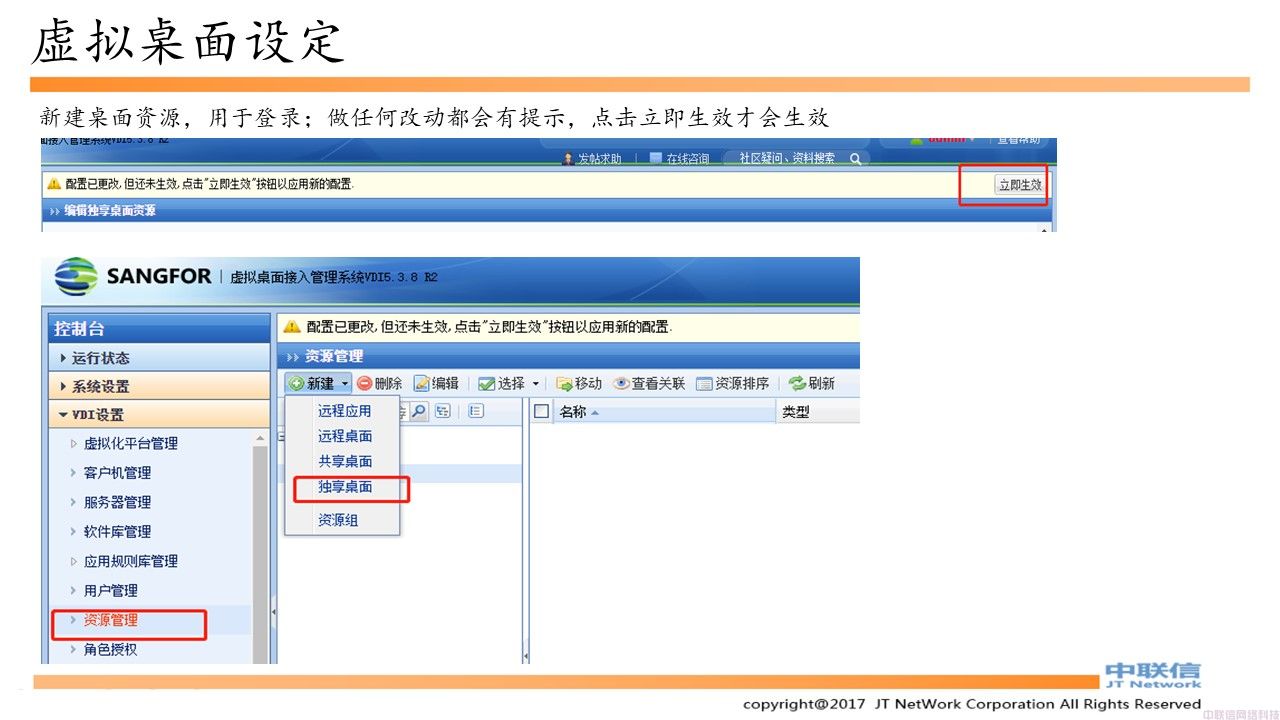The image size is (1280, 720).
Task: Open 应用规则库管理 in the sidebar
Action: (130, 561)
